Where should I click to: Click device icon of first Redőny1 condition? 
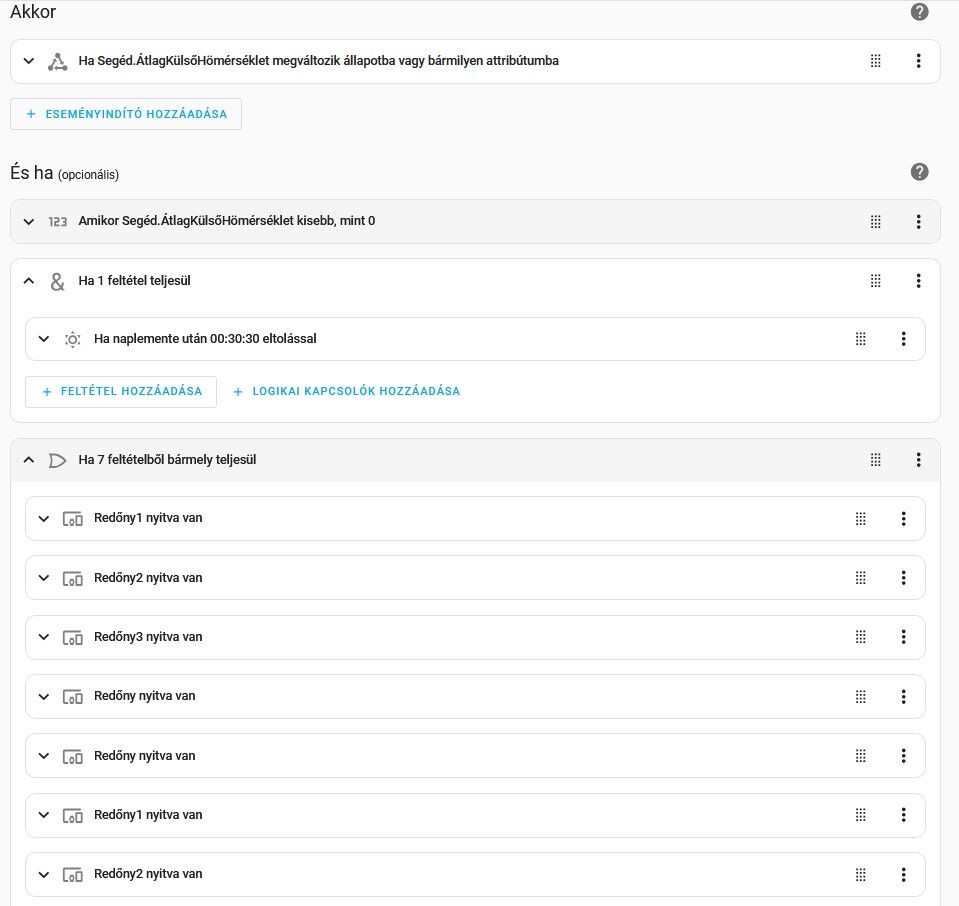tap(72, 519)
